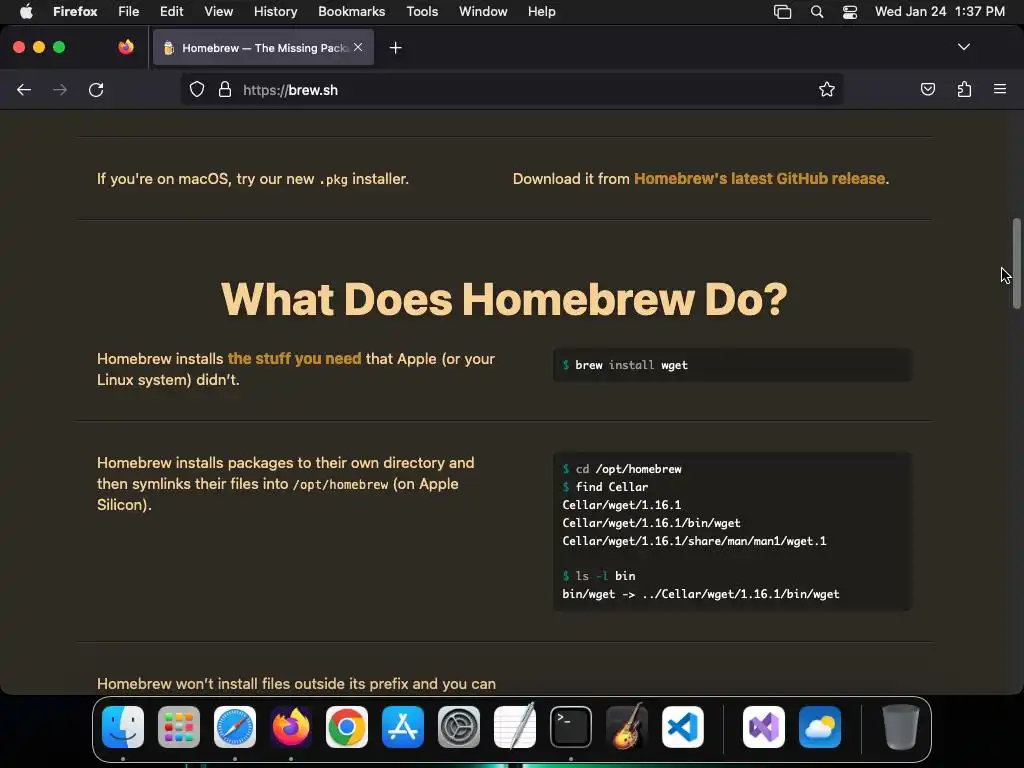Open the Firefox application menu

click(x=75, y=12)
